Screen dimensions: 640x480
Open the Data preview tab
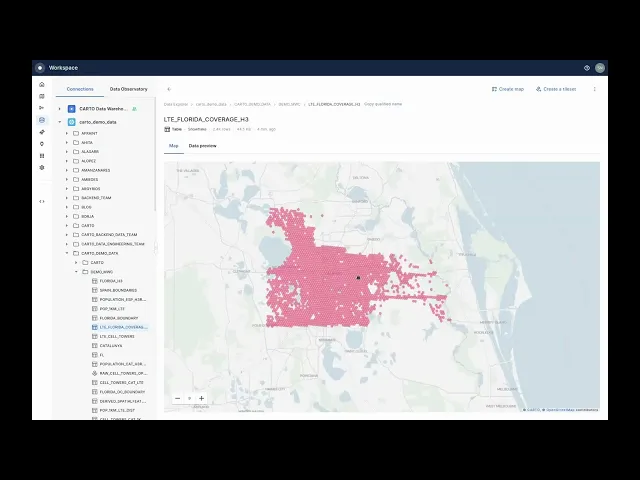202,146
